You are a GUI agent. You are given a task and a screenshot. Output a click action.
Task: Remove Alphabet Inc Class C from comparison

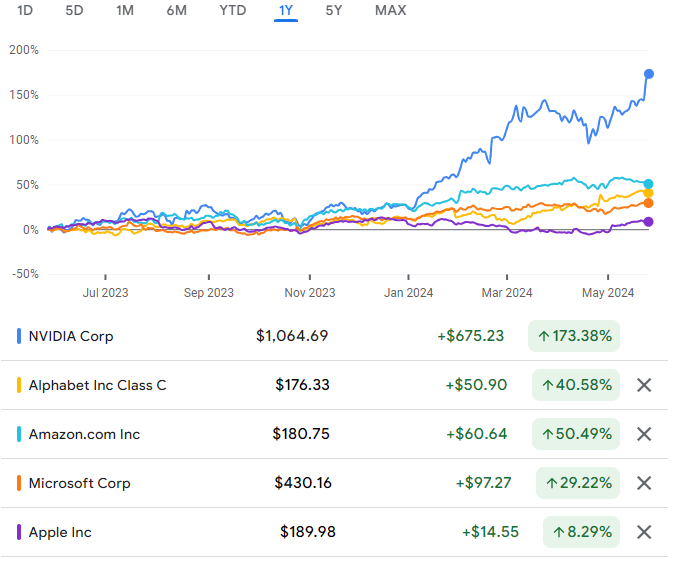point(644,385)
